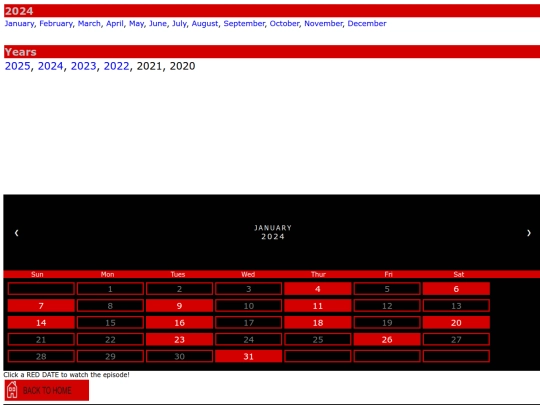Viewport: 540px width, 405px height.
Task: Select year 2022 link
Action: (x=116, y=66)
